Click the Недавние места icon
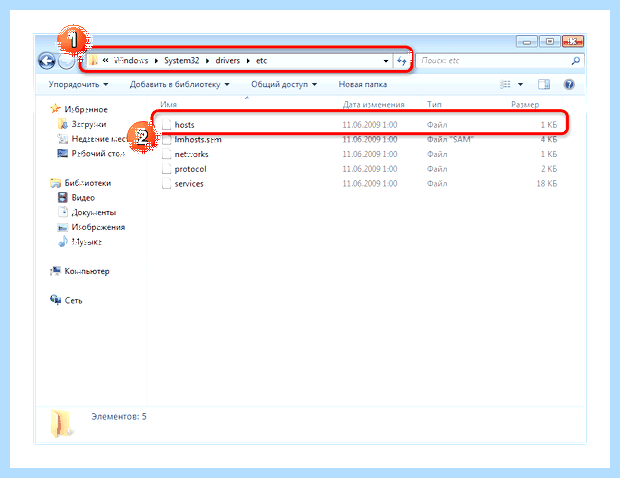Image resolution: width=620 pixels, height=478 pixels. [x=62, y=138]
